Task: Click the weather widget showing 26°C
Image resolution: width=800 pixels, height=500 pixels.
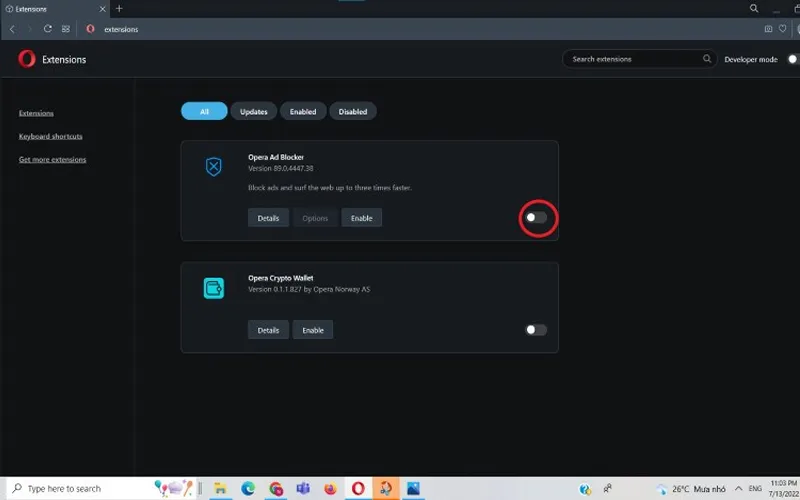Action: pos(691,489)
